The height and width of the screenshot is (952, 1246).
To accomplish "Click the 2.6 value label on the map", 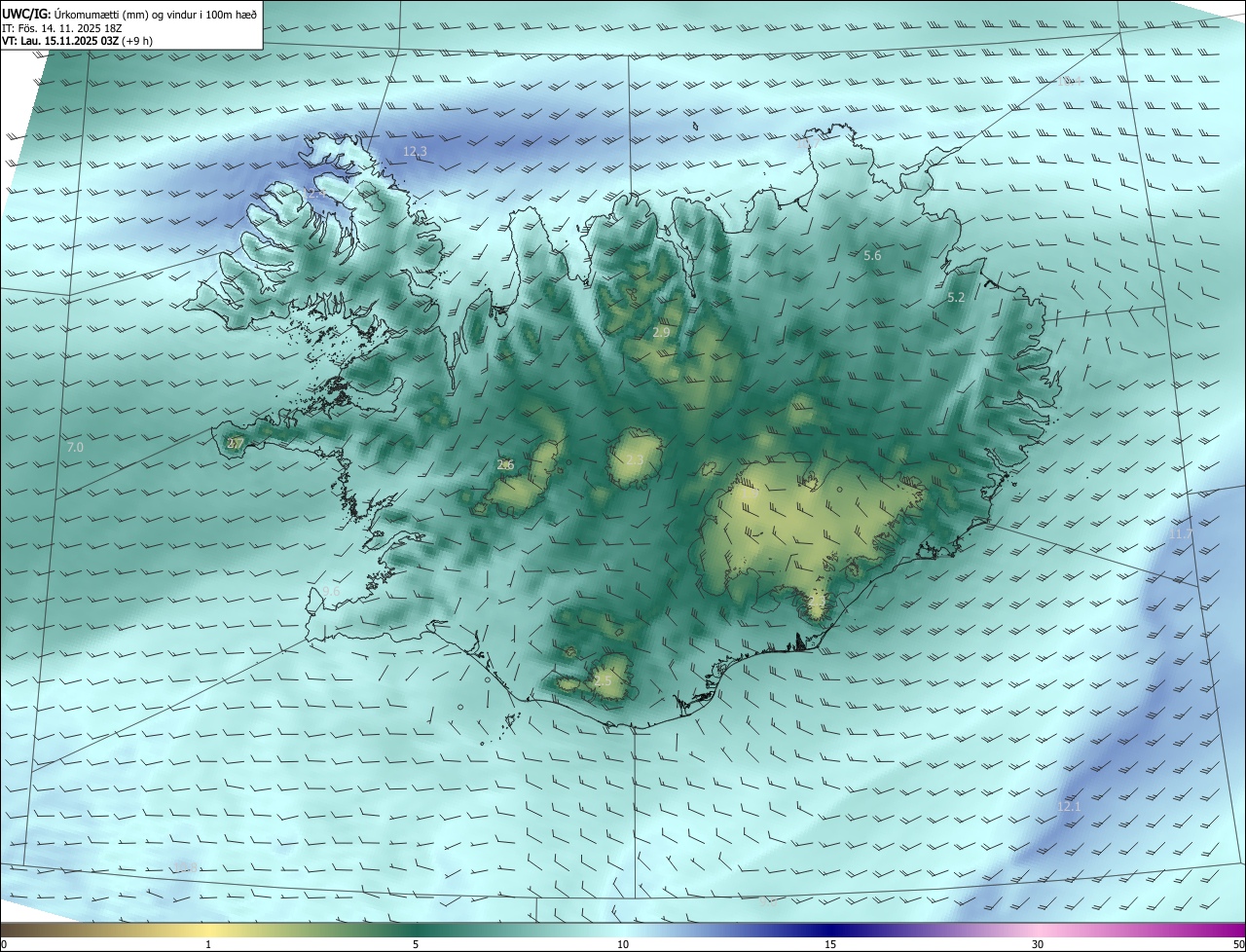I will click(505, 465).
